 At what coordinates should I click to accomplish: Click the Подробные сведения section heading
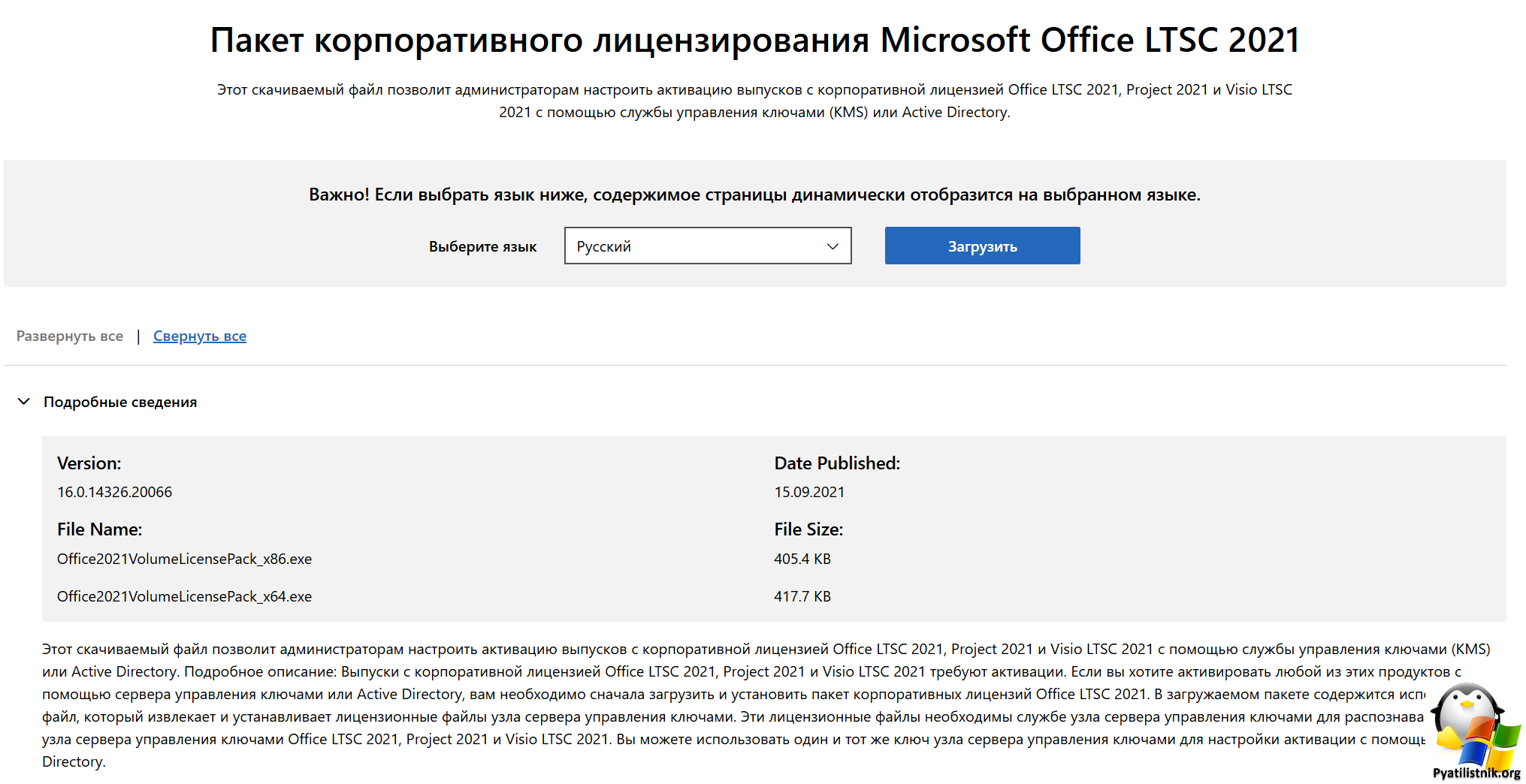(x=120, y=402)
